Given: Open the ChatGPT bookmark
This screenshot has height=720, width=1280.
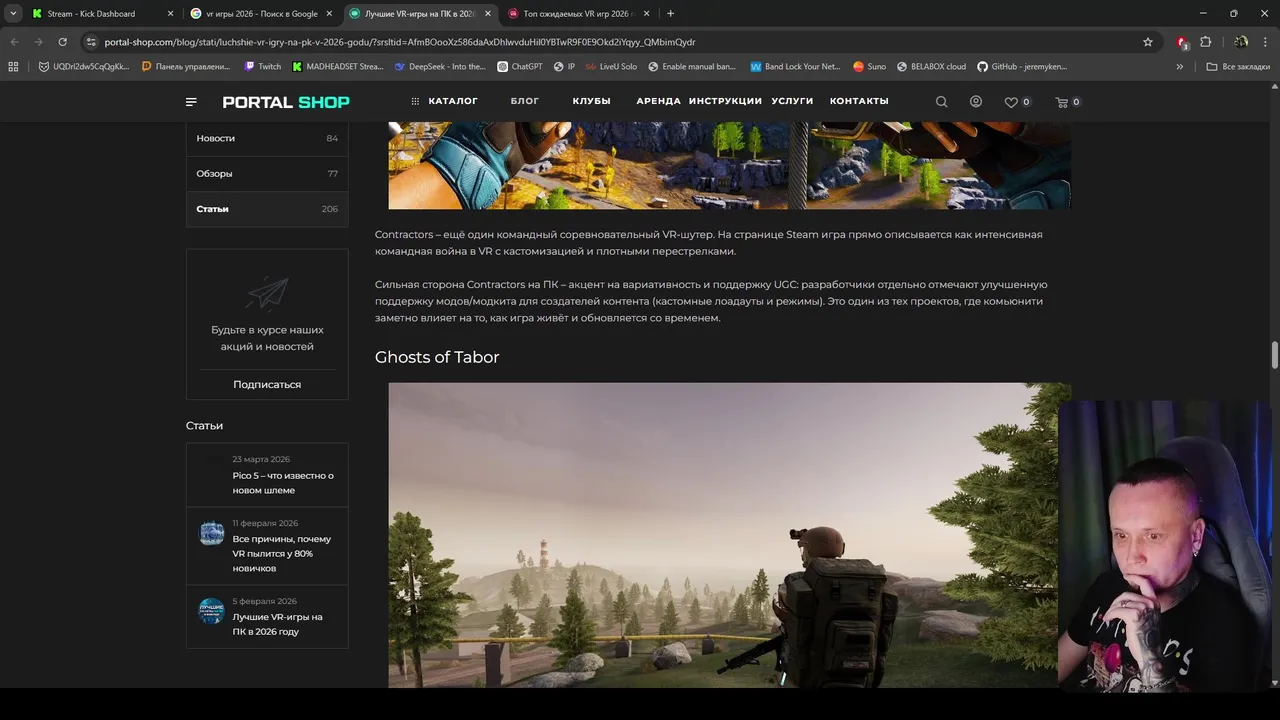Looking at the screenshot, I should (520, 67).
